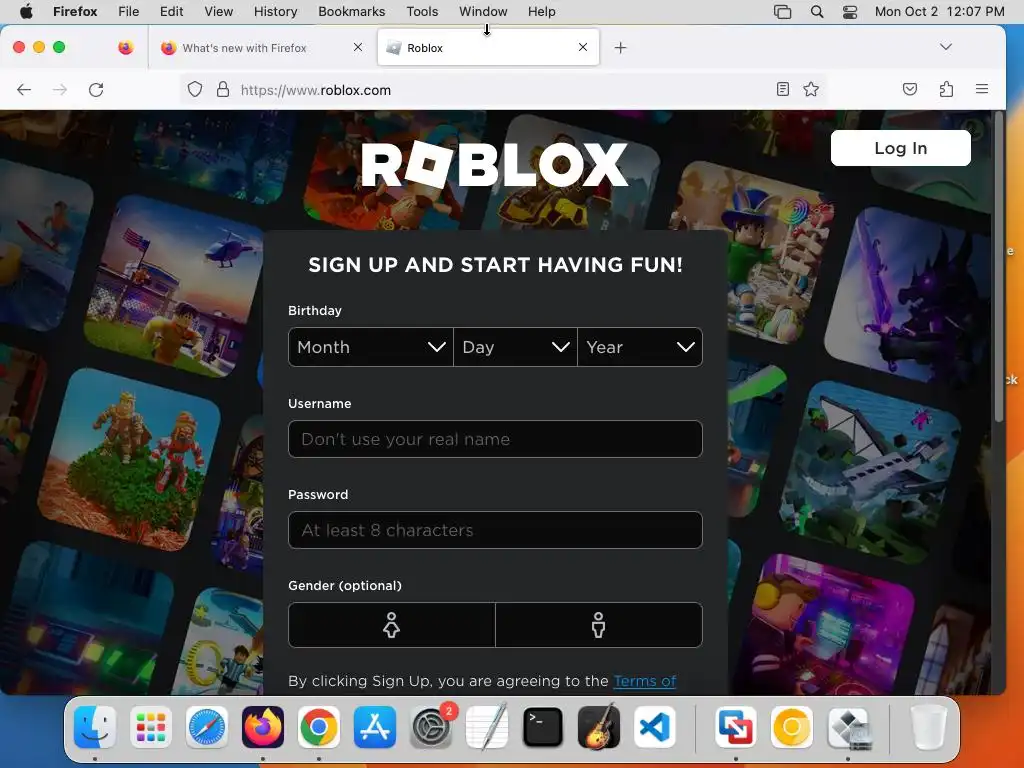Viewport: 1024px width, 768px height.
Task: Select the female gender option
Action: click(392, 625)
